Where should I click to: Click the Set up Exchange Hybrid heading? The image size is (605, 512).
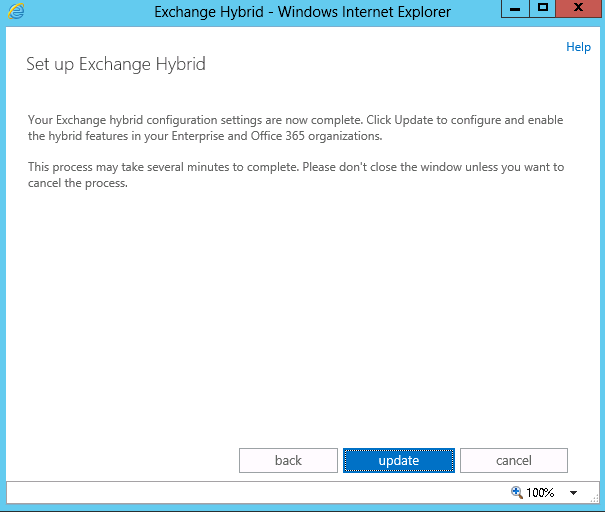(116, 64)
